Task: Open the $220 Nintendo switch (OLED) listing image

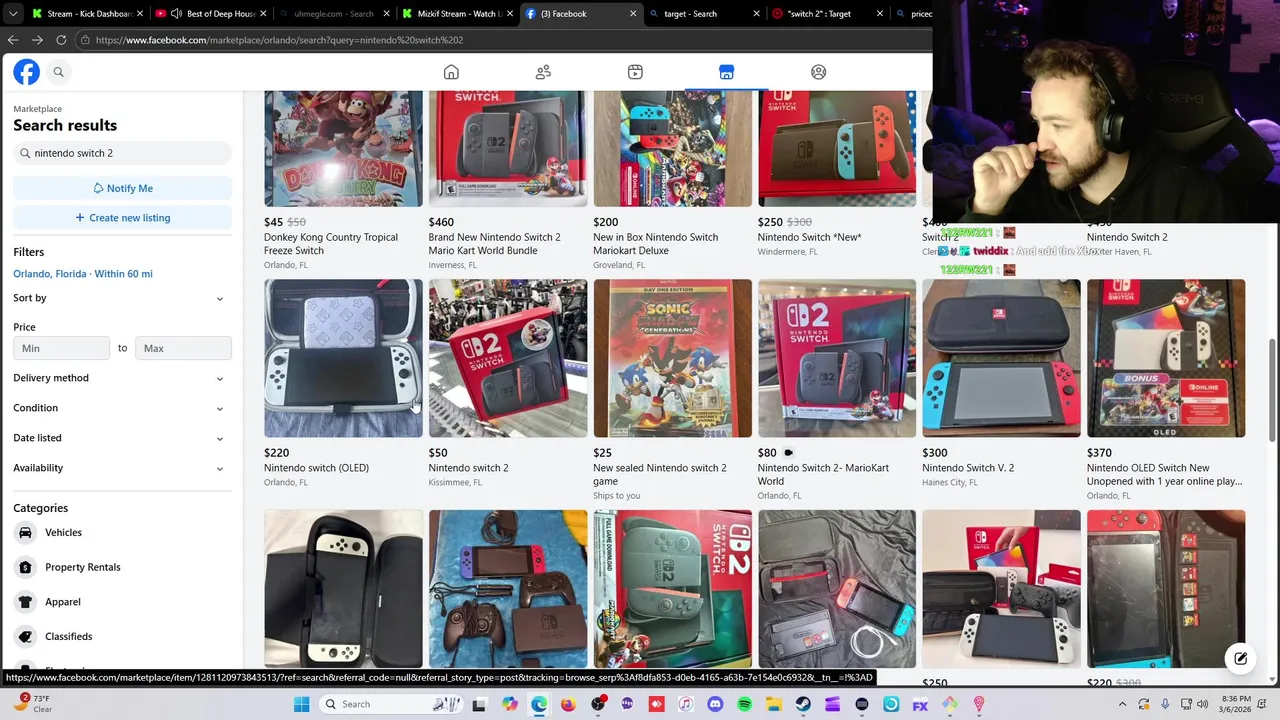Action: 343,358
